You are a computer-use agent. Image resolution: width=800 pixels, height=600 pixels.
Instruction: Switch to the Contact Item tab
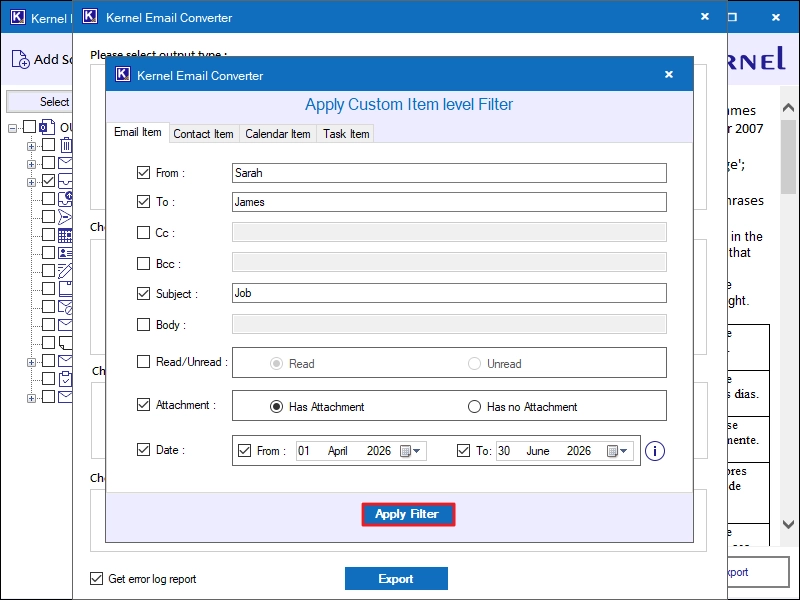[204, 134]
